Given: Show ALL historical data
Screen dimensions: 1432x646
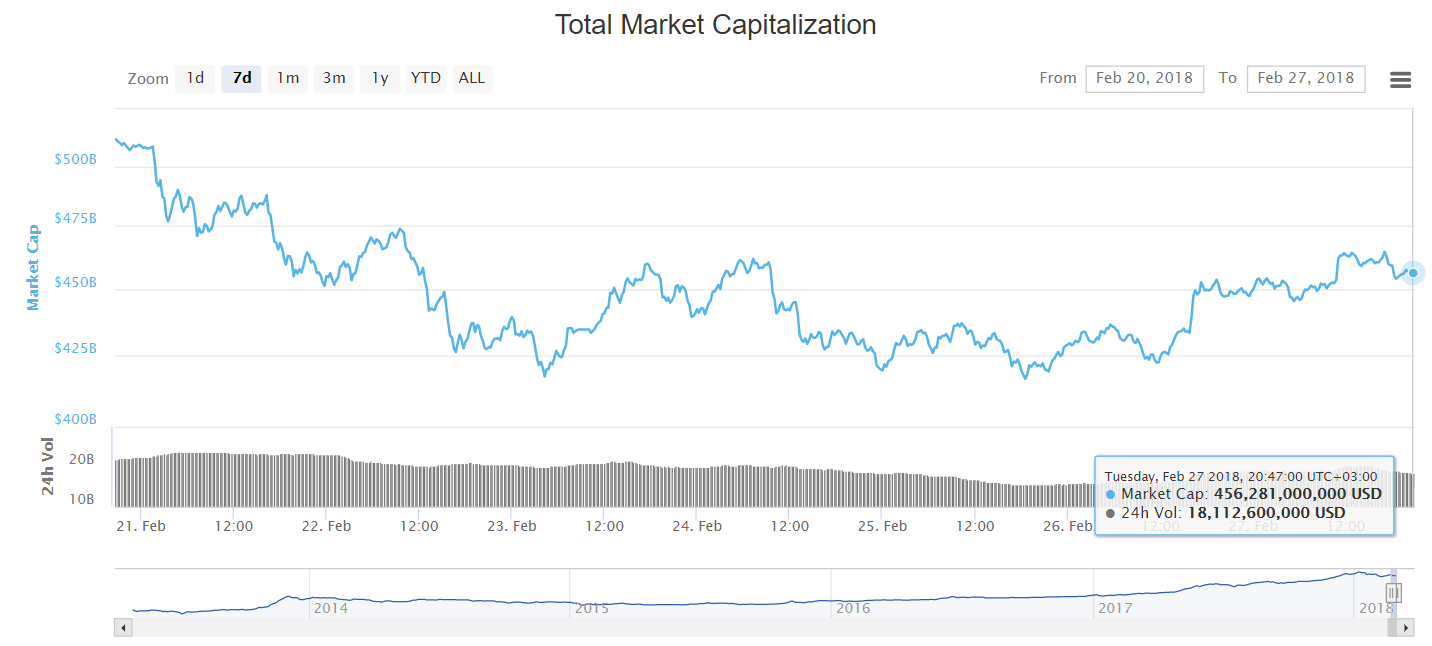Looking at the screenshot, I should click(x=471, y=78).
